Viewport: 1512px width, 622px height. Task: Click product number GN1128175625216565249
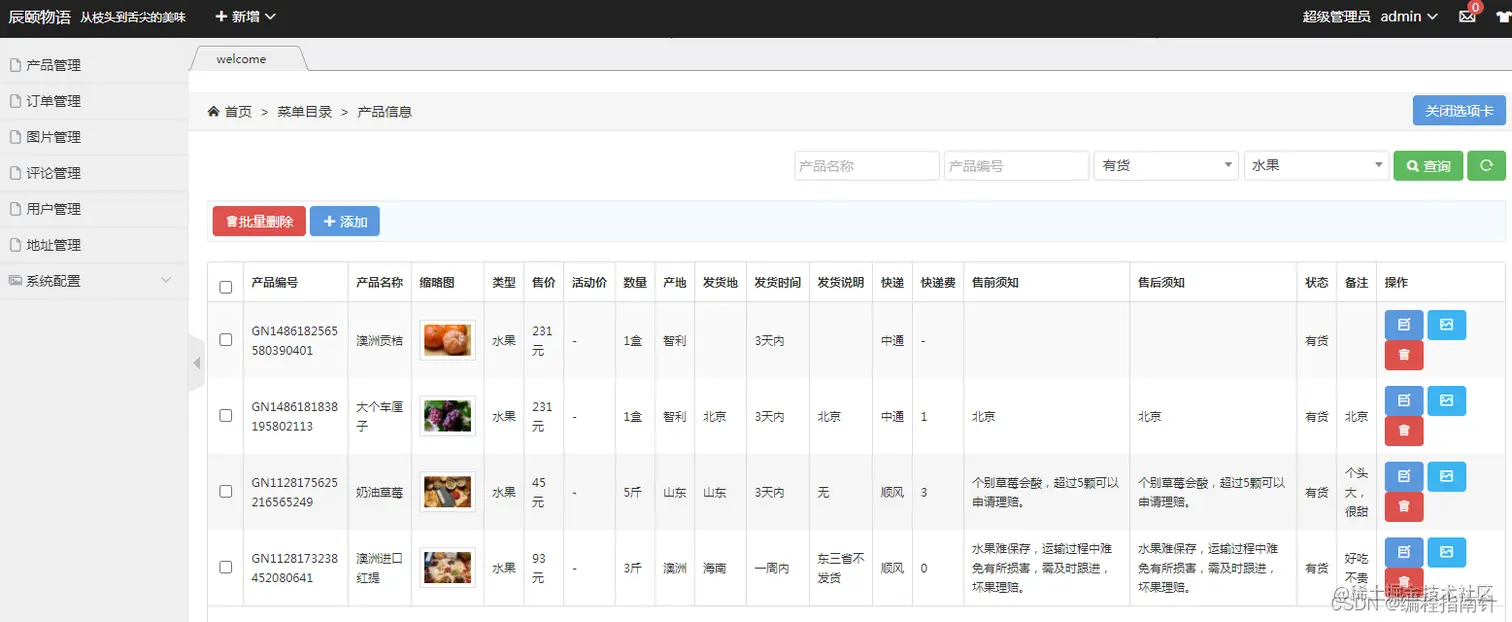coord(294,491)
